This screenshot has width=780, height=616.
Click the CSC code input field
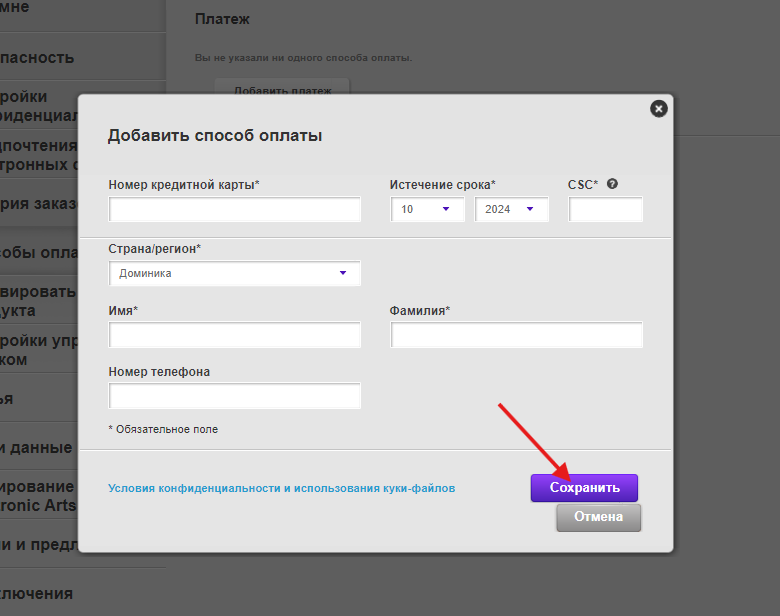click(x=605, y=209)
